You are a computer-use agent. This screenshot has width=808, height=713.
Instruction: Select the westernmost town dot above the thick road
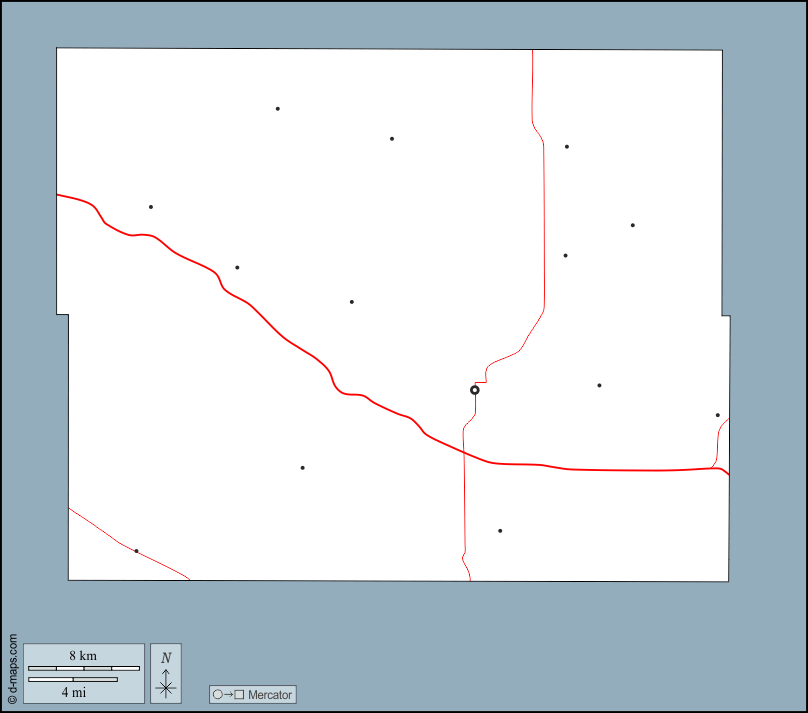151,207
